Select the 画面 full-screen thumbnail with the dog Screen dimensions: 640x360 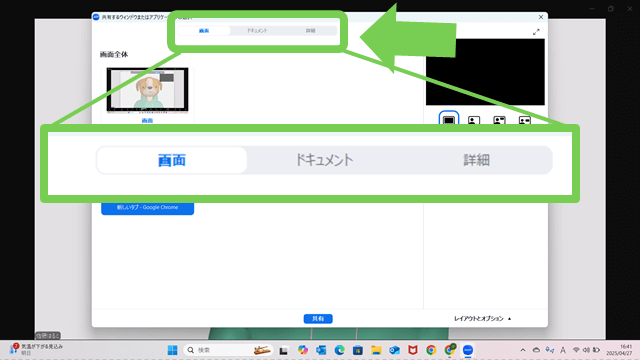(x=147, y=91)
